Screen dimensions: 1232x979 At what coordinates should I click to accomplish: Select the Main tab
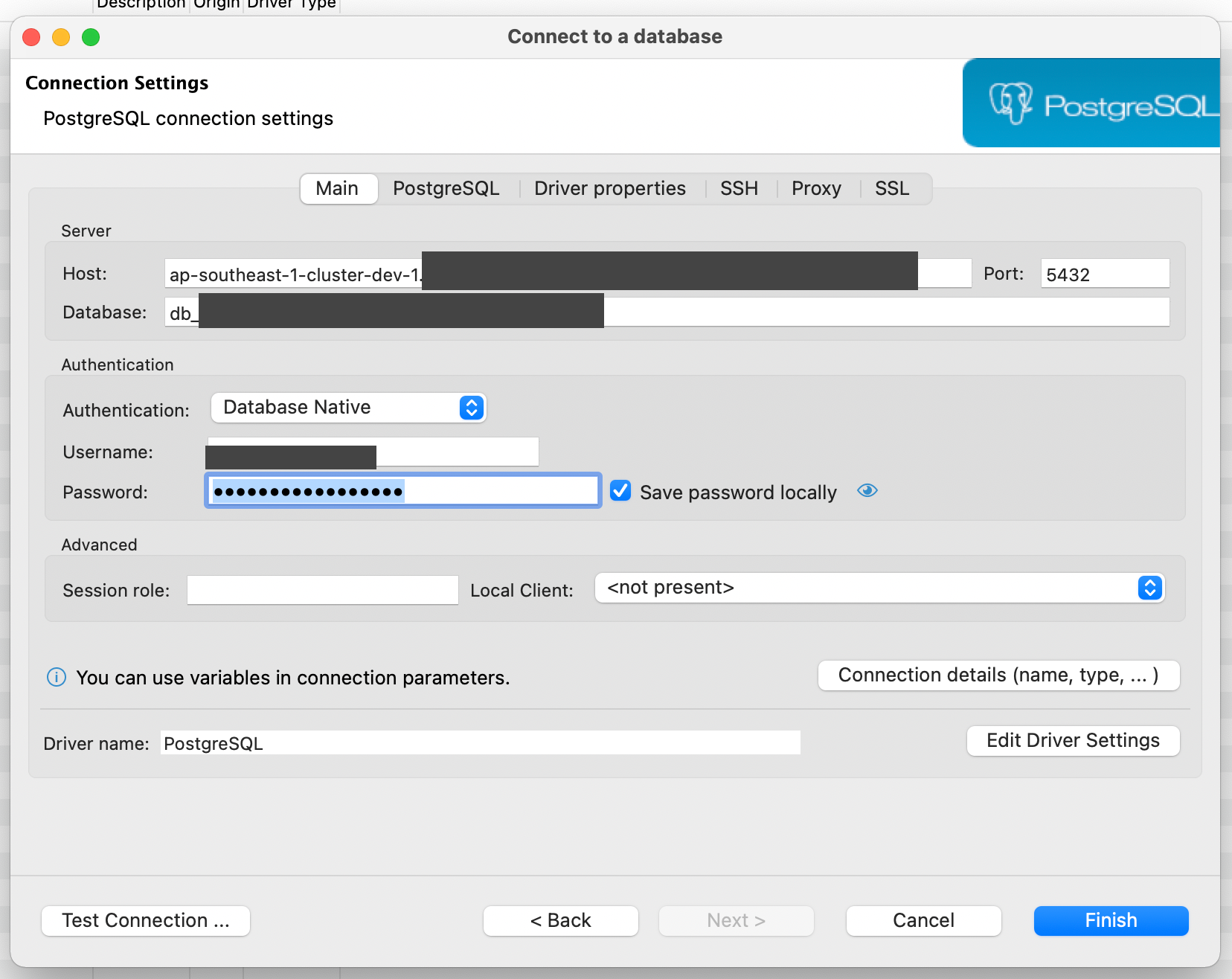[339, 188]
